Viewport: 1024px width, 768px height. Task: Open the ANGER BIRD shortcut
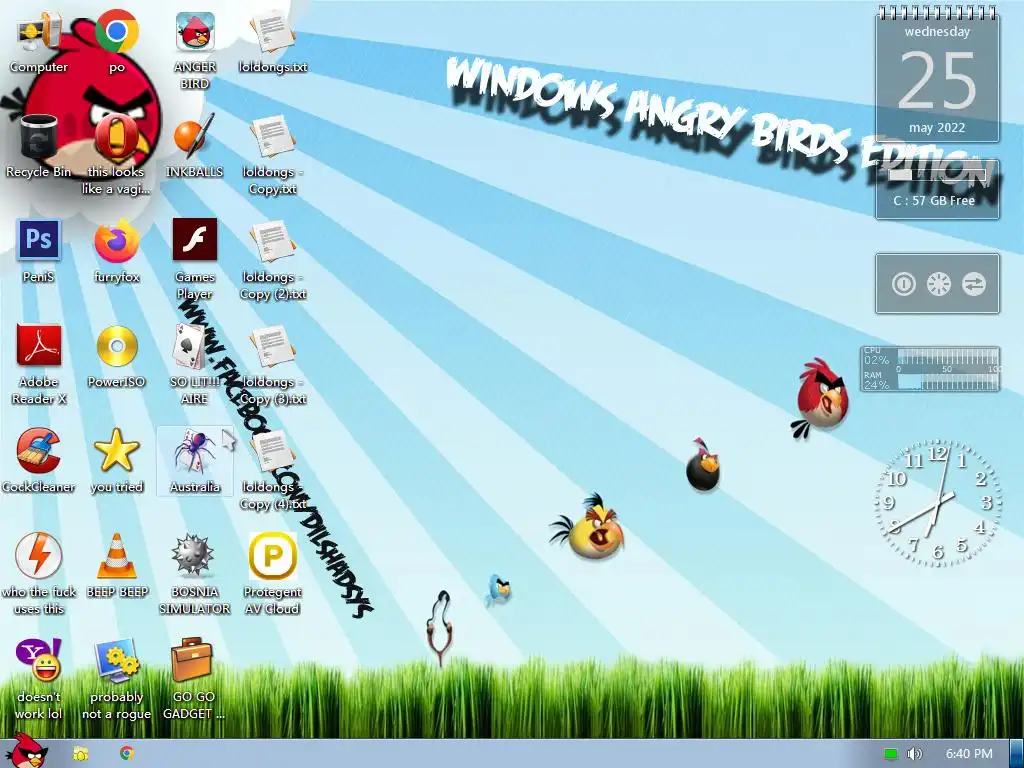click(195, 51)
